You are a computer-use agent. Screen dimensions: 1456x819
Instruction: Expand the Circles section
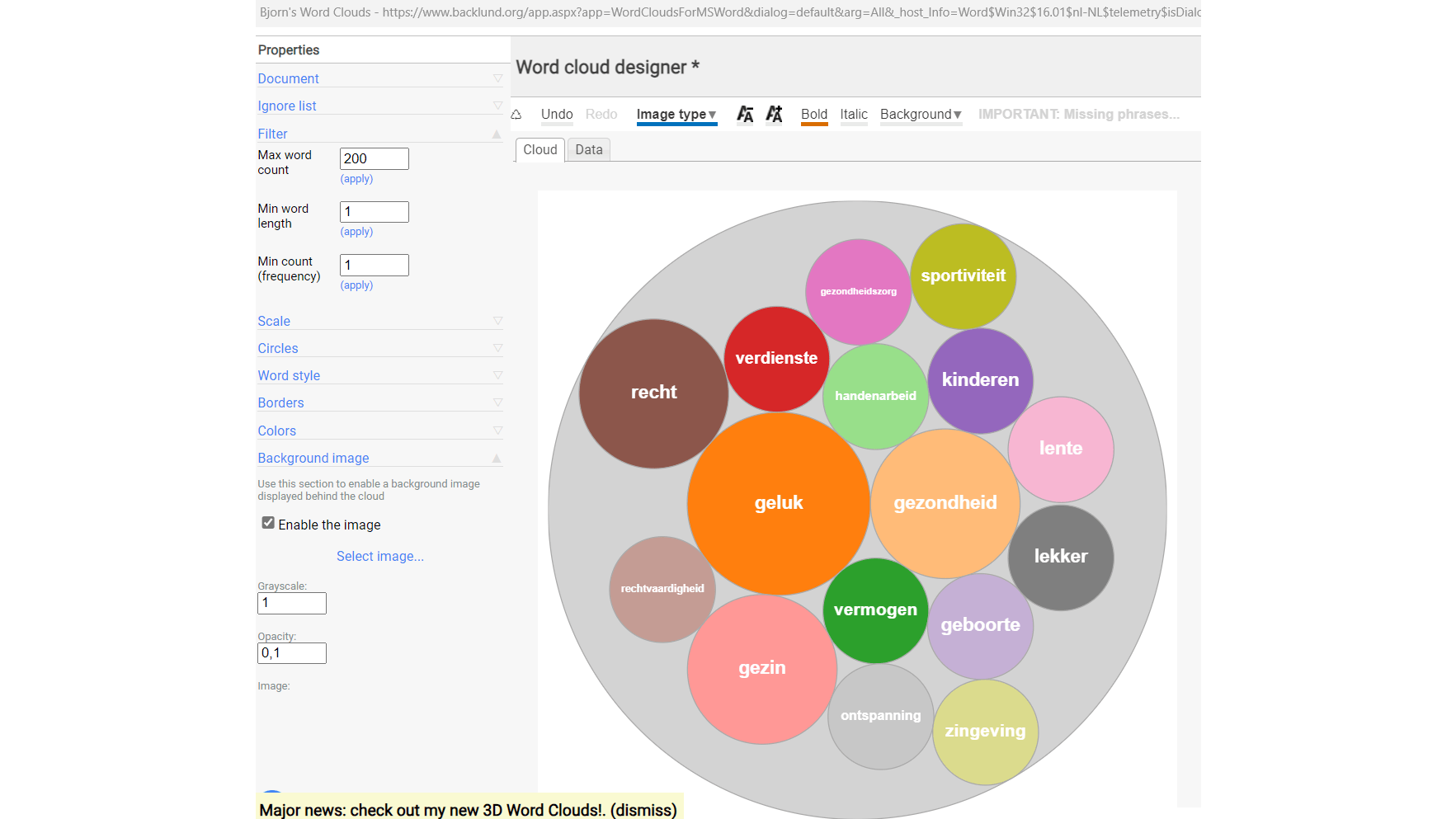(x=379, y=348)
